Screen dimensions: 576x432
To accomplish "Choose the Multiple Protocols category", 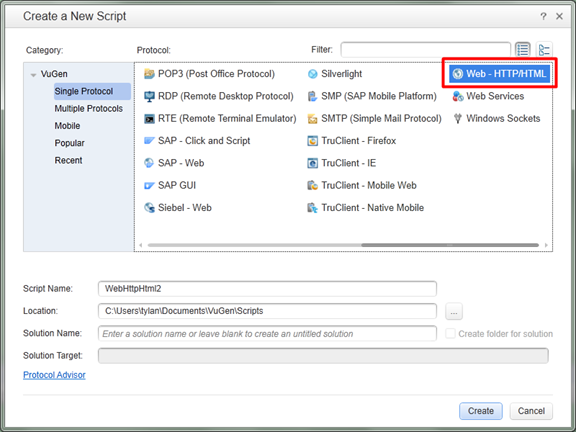I will click(x=89, y=109).
